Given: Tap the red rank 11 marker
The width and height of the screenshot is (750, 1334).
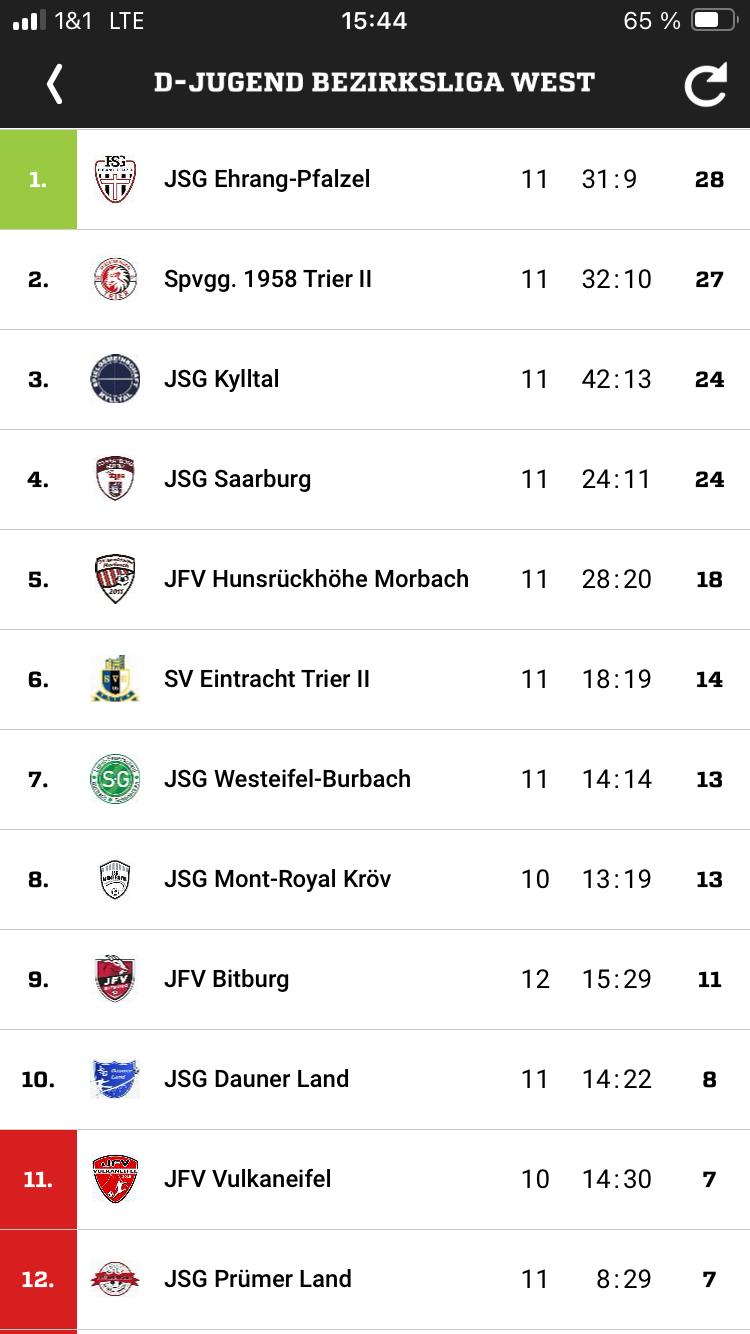Looking at the screenshot, I should pos(38,1180).
